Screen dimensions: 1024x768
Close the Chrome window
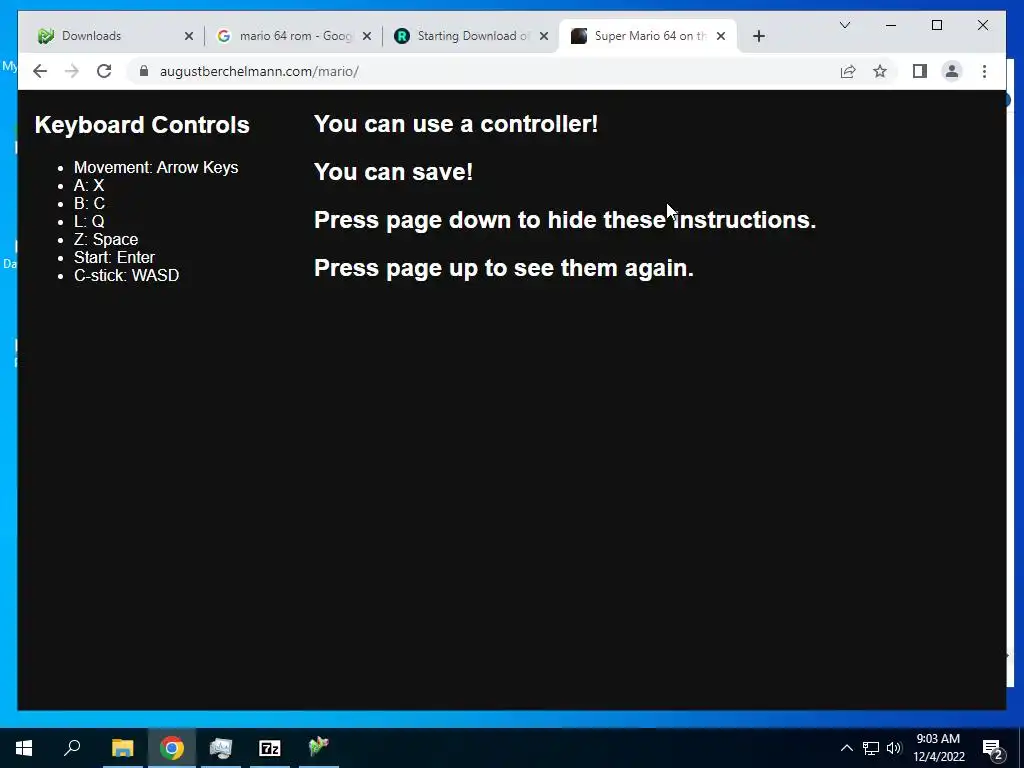[983, 25]
